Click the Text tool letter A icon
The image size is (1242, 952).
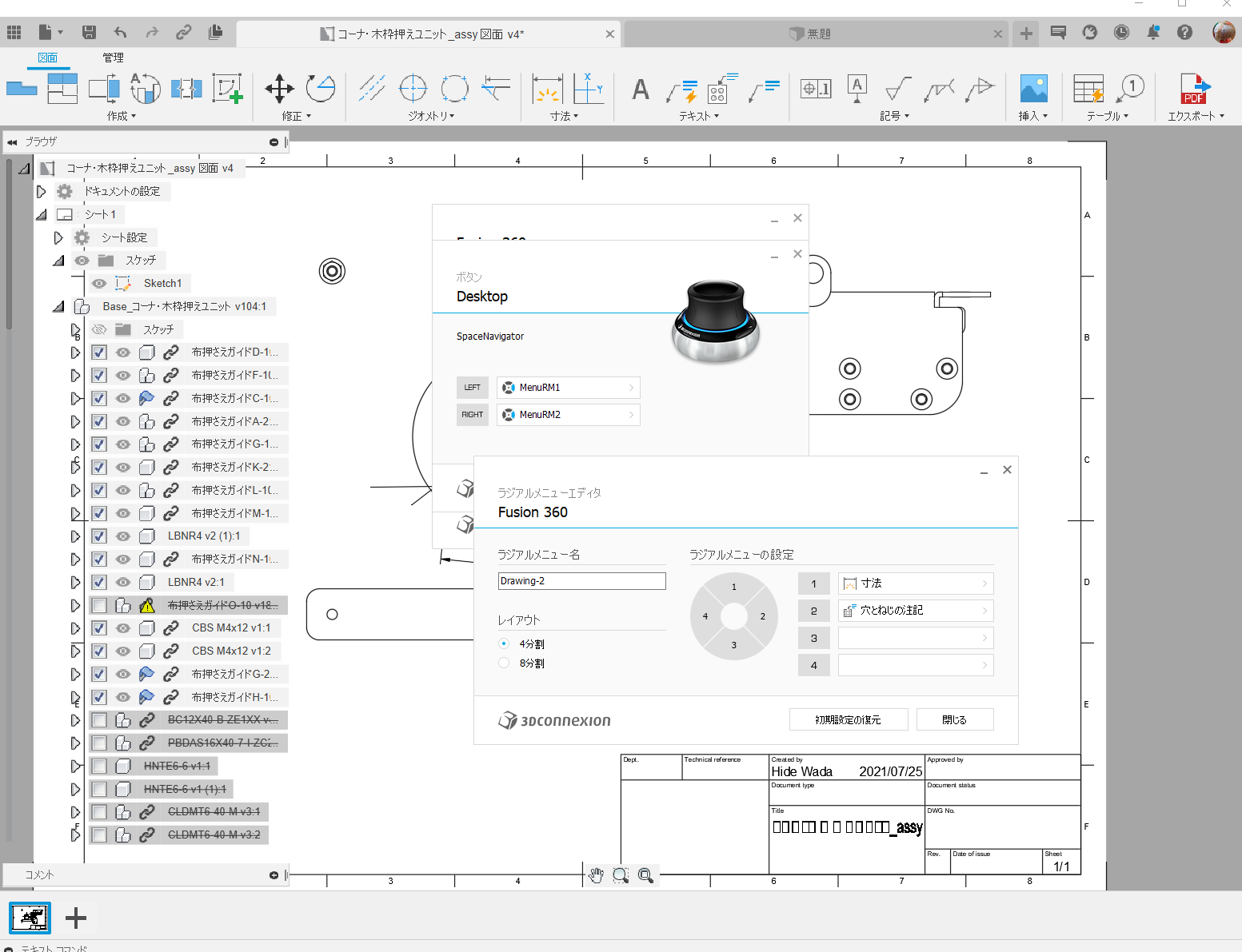click(x=640, y=90)
